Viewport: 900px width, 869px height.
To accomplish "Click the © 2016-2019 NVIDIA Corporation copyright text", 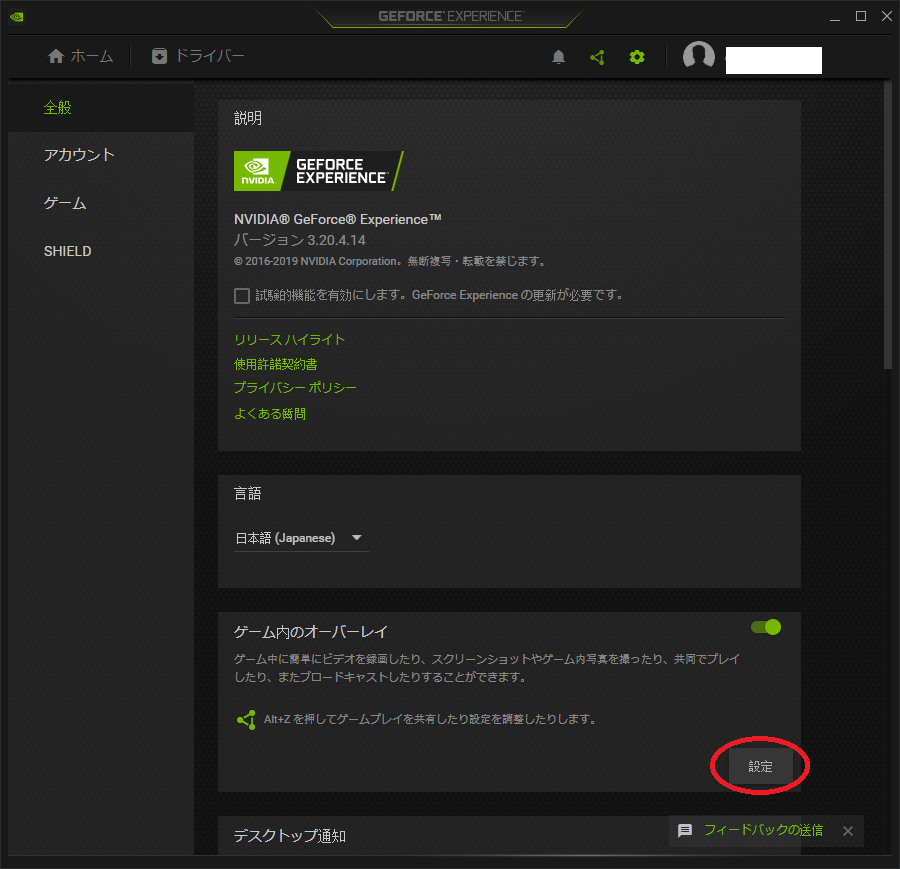I will [390, 262].
